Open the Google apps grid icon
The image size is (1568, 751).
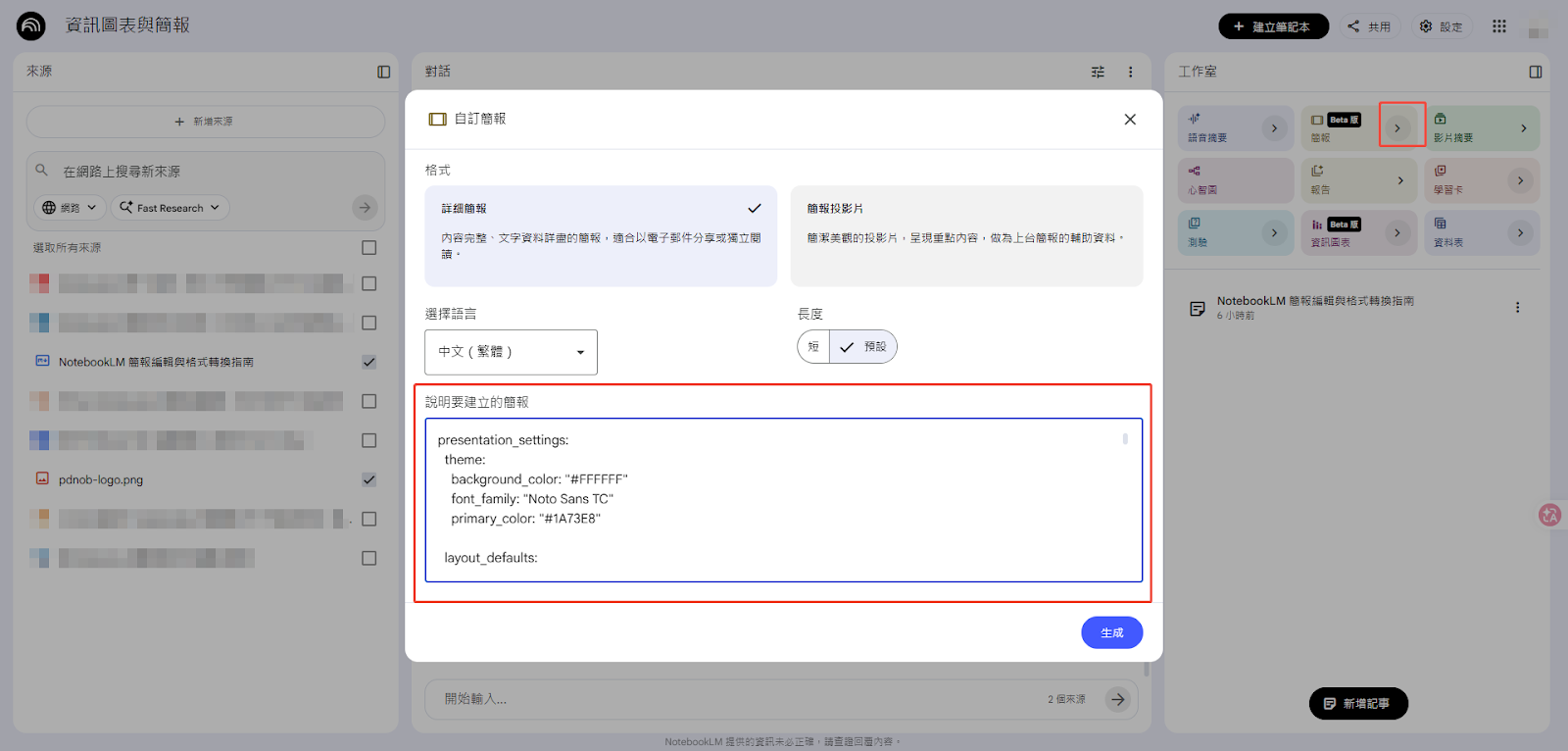[1498, 26]
